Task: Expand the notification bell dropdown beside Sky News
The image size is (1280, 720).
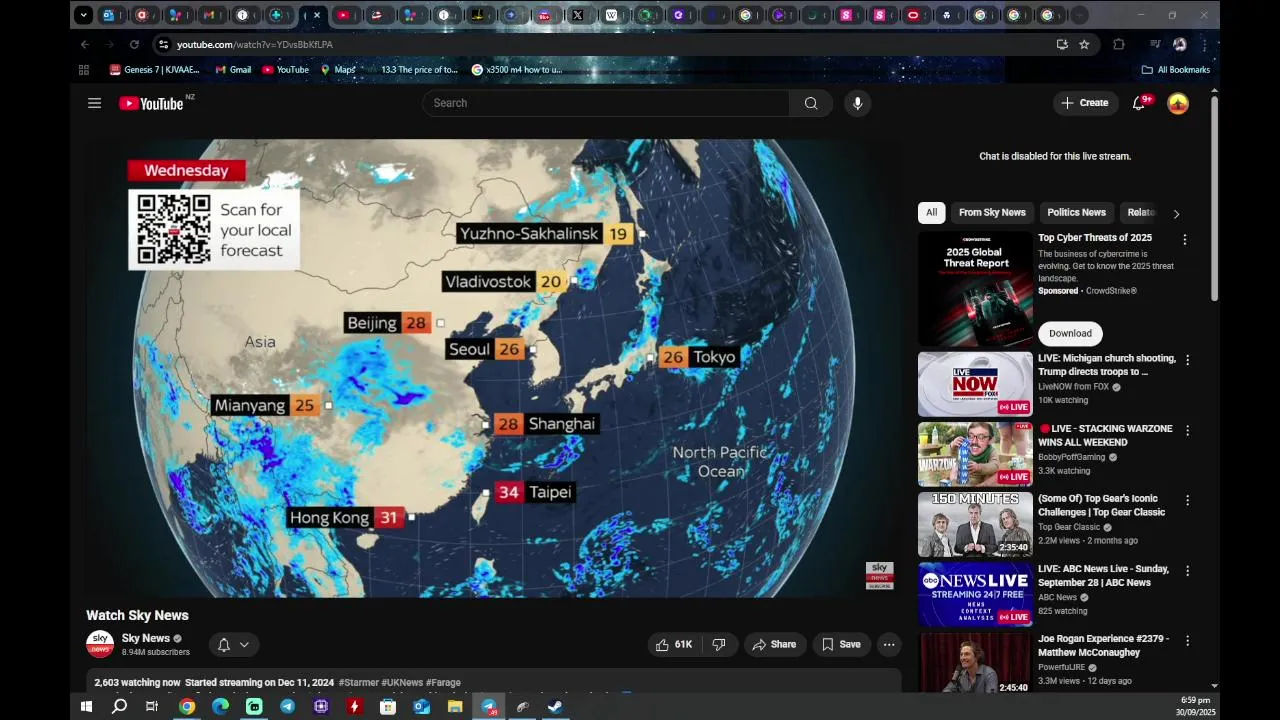Action: pyautogui.click(x=233, y=645)
